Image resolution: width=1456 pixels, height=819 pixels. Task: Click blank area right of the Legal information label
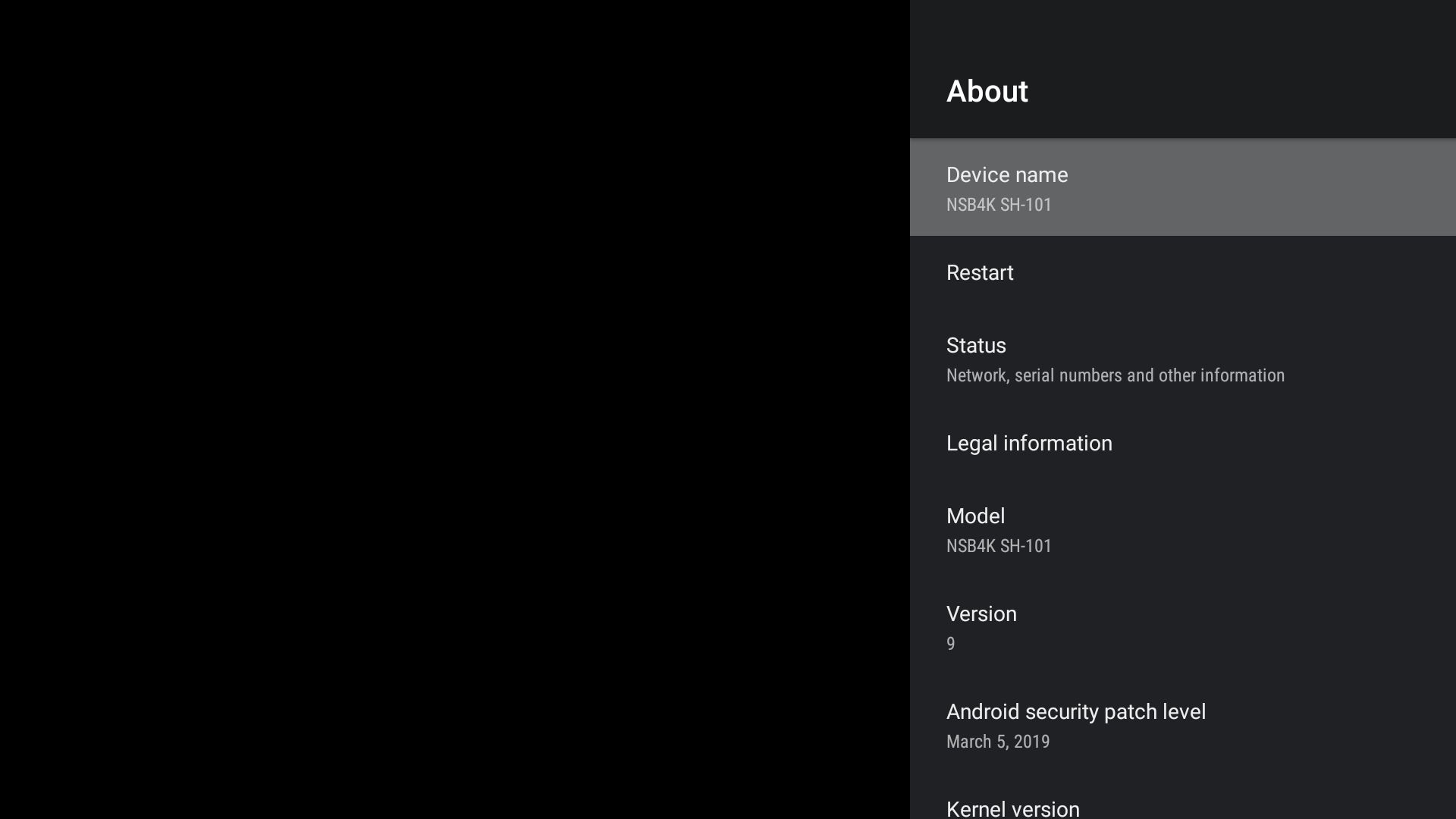1289,444
